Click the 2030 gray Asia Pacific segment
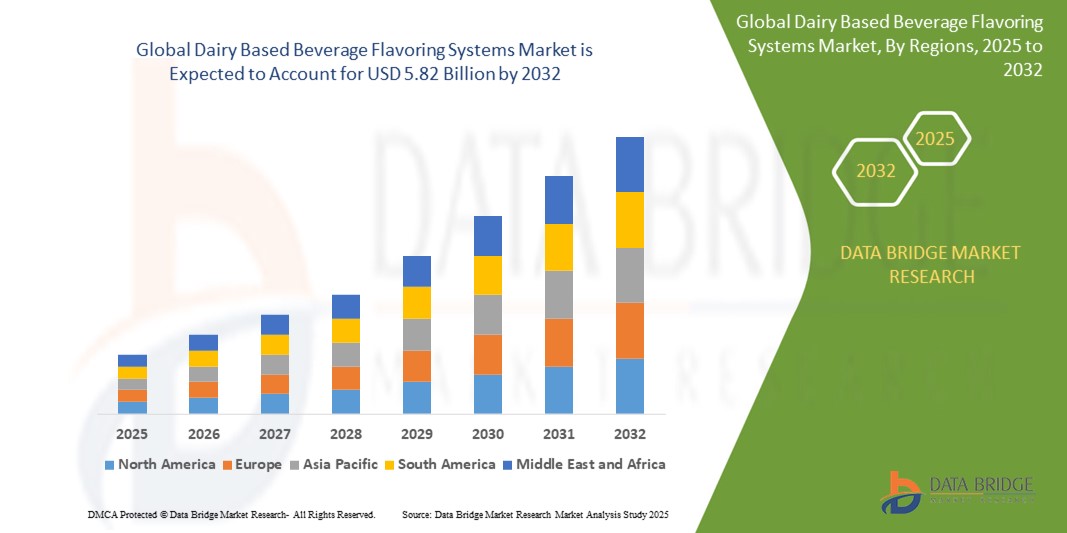The image size is (1067, 533). [487, 314]
